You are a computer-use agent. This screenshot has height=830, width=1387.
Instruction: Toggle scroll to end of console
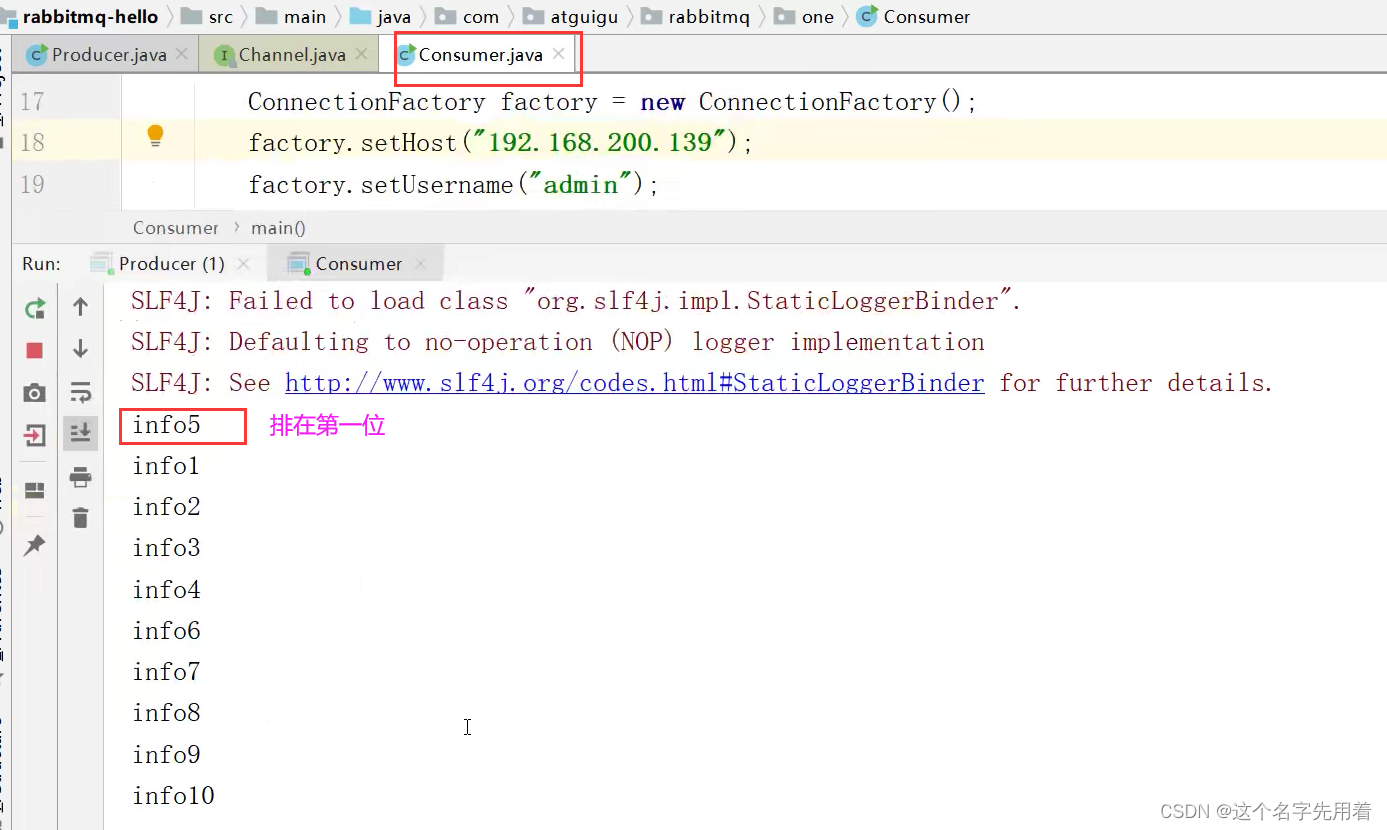coord(81,433)
